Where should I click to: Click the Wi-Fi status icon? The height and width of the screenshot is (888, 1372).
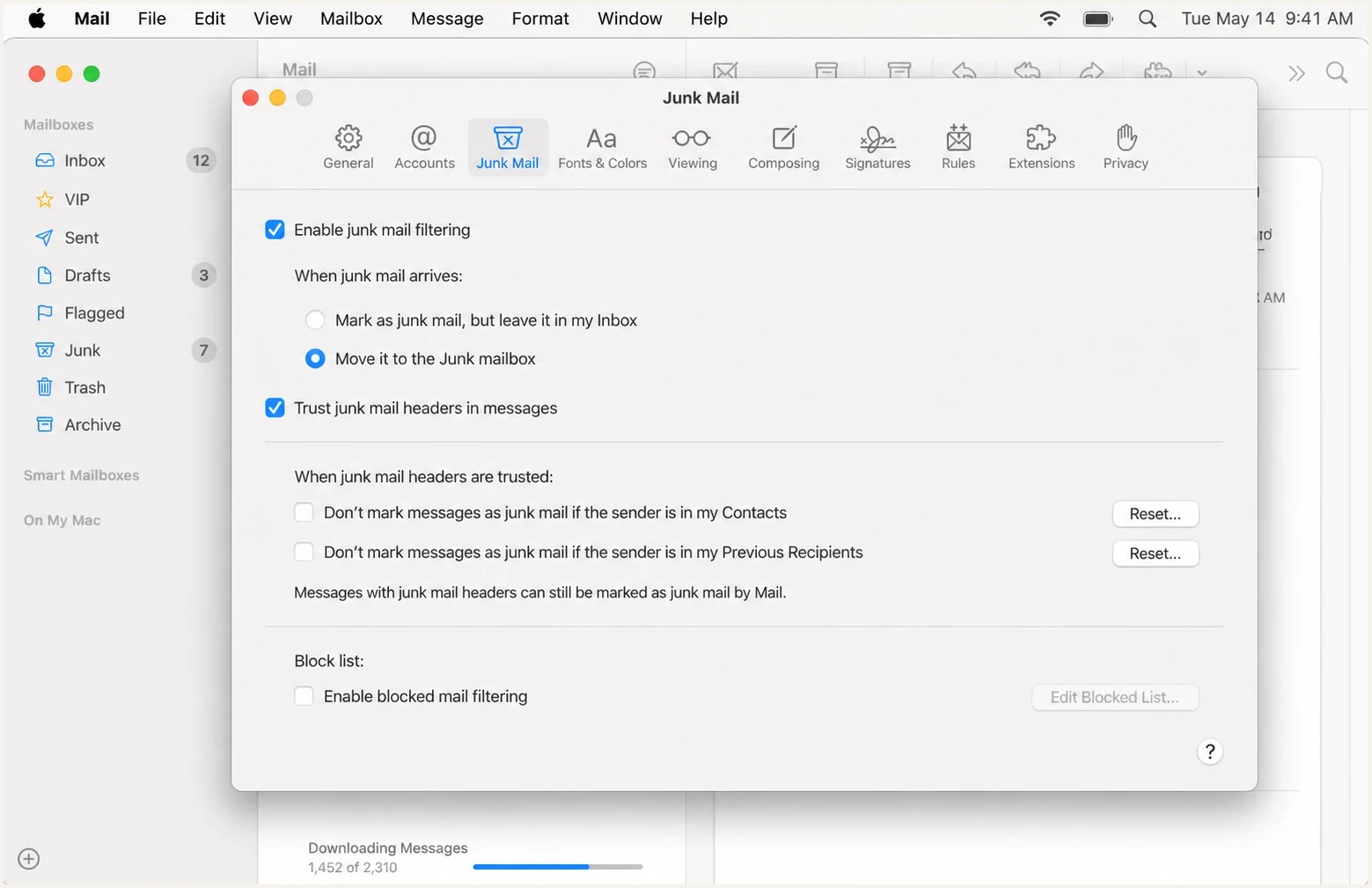[x=1049, y=18]
